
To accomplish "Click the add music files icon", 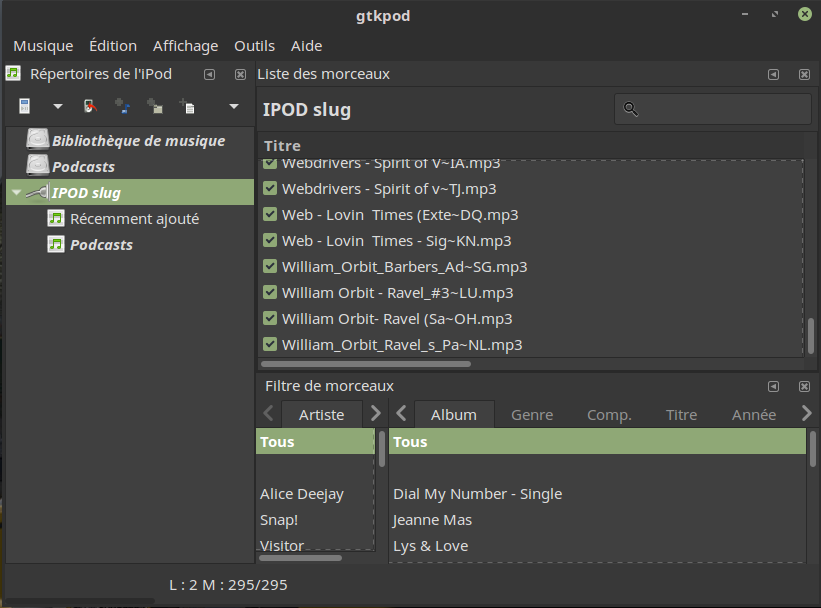I will pos(122,106).
